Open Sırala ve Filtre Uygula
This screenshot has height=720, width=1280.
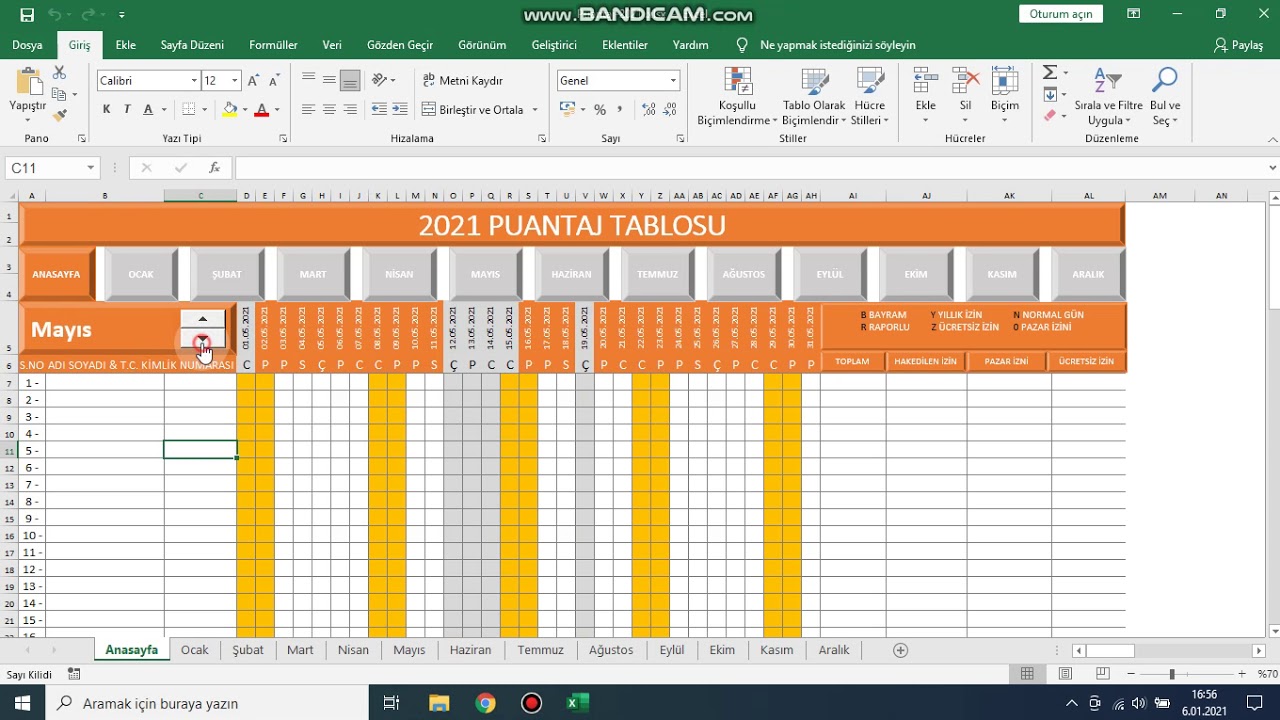(1108, 97)
